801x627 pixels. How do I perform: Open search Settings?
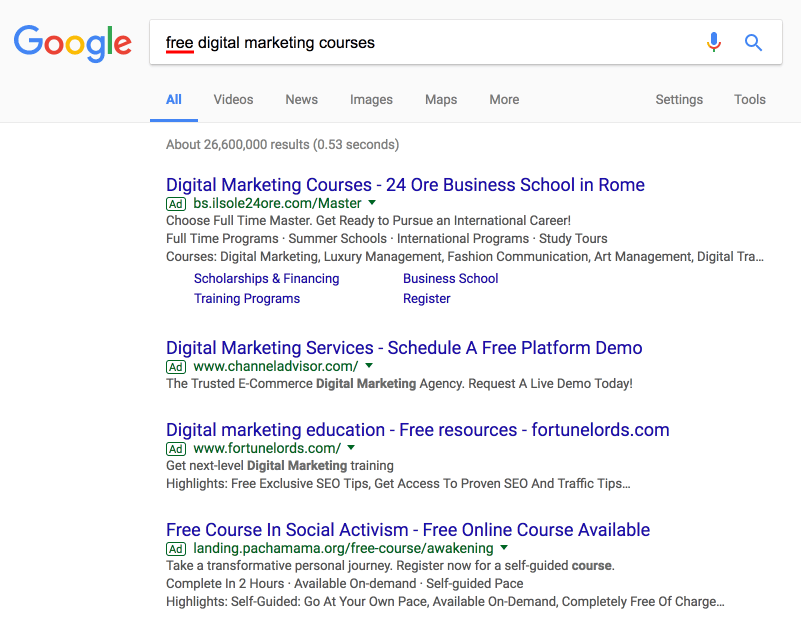679,100
